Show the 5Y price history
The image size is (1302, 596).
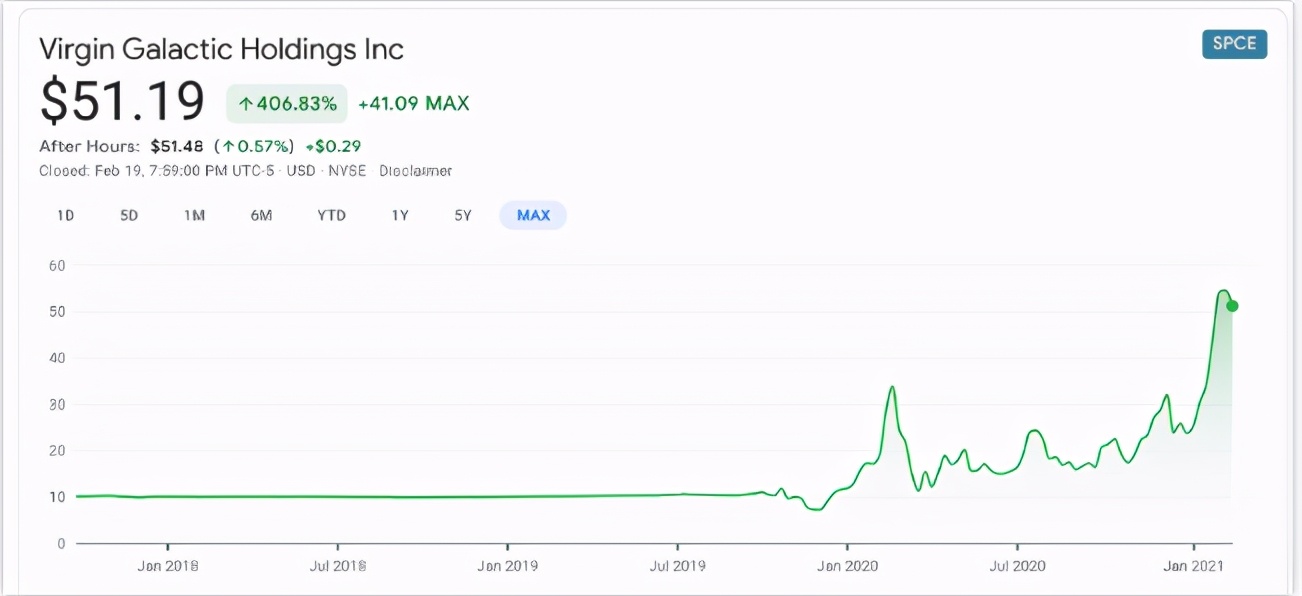tap(462, 215)
